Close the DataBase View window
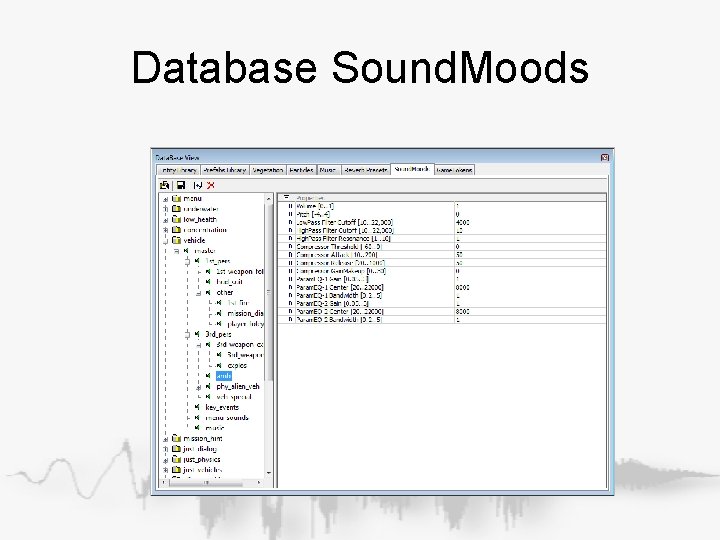 coord(605,158)
